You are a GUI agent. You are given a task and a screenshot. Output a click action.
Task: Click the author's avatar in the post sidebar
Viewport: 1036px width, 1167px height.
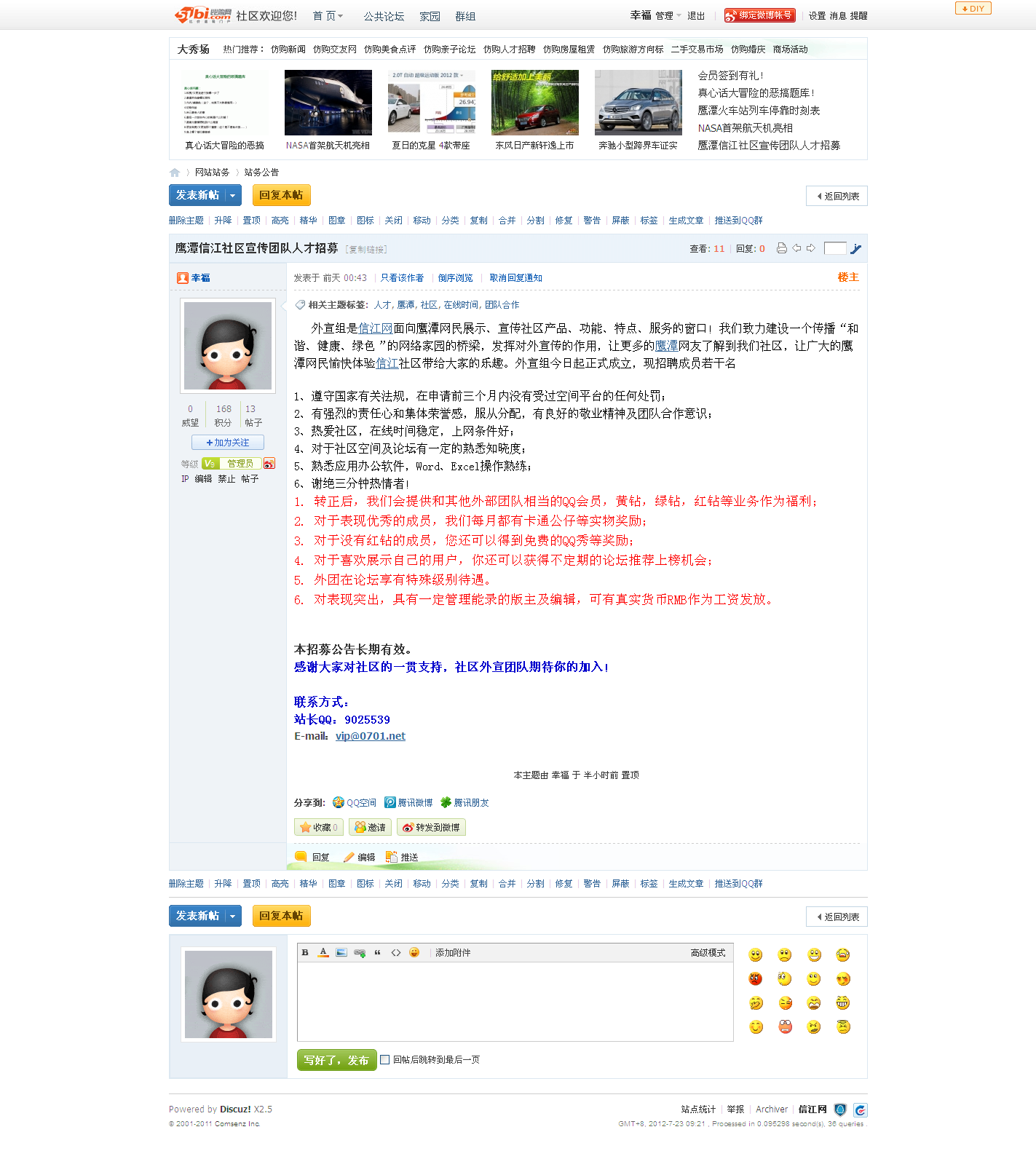(228, 346)
